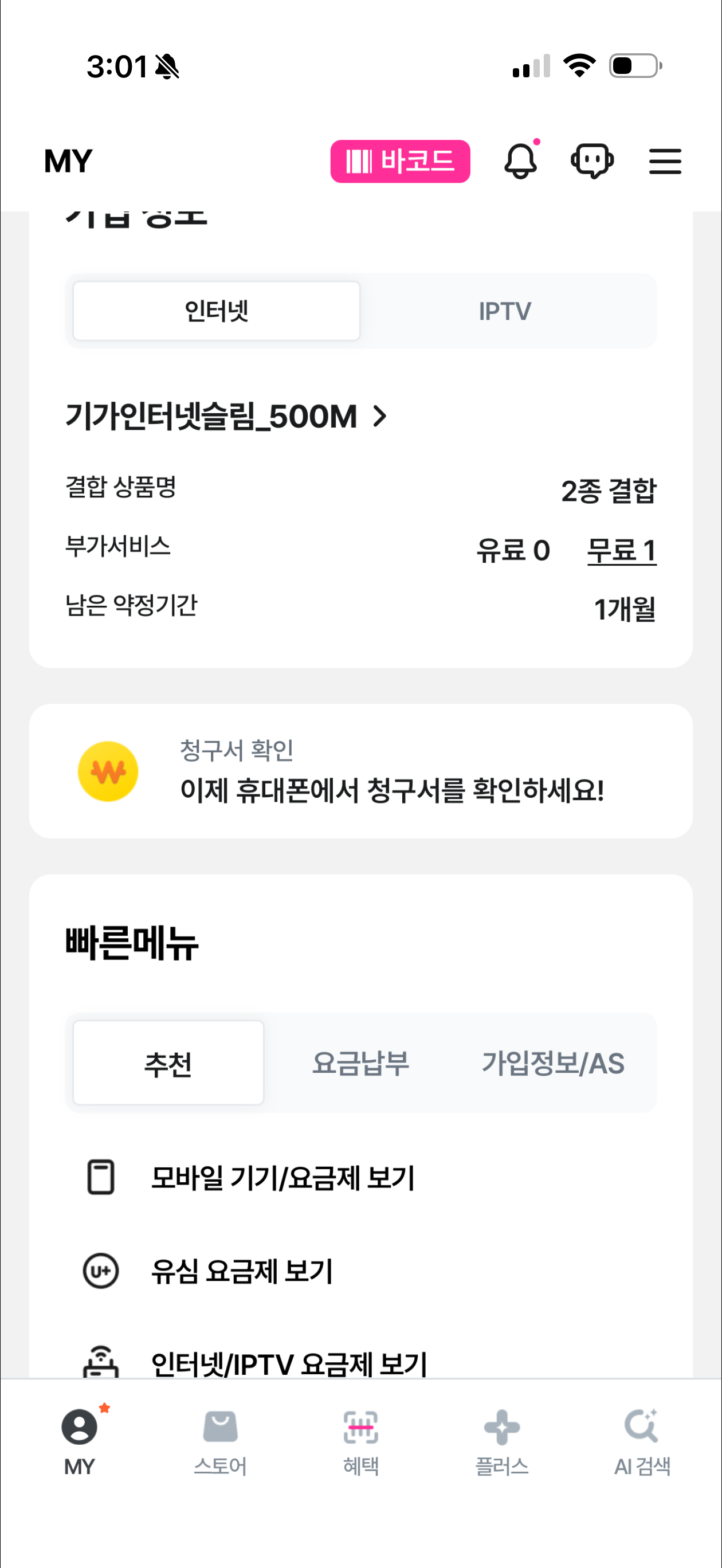Switch to the 인터넷 segment
Viewport: 722px width, 1568px height.
pos(217,311)
